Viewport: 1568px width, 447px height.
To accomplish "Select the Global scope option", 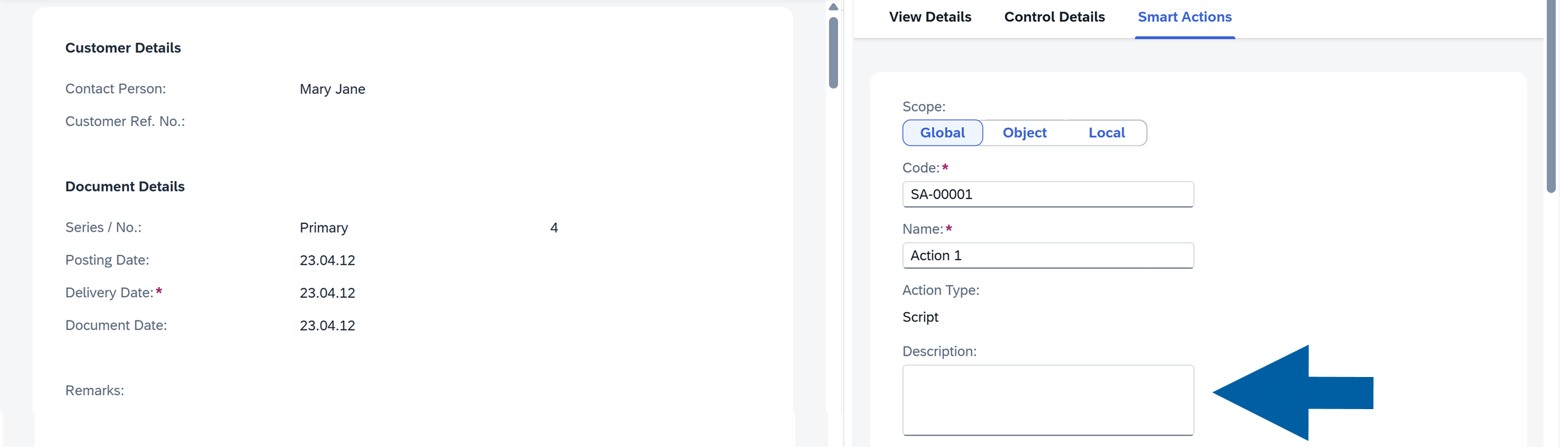I will point(942,133).
